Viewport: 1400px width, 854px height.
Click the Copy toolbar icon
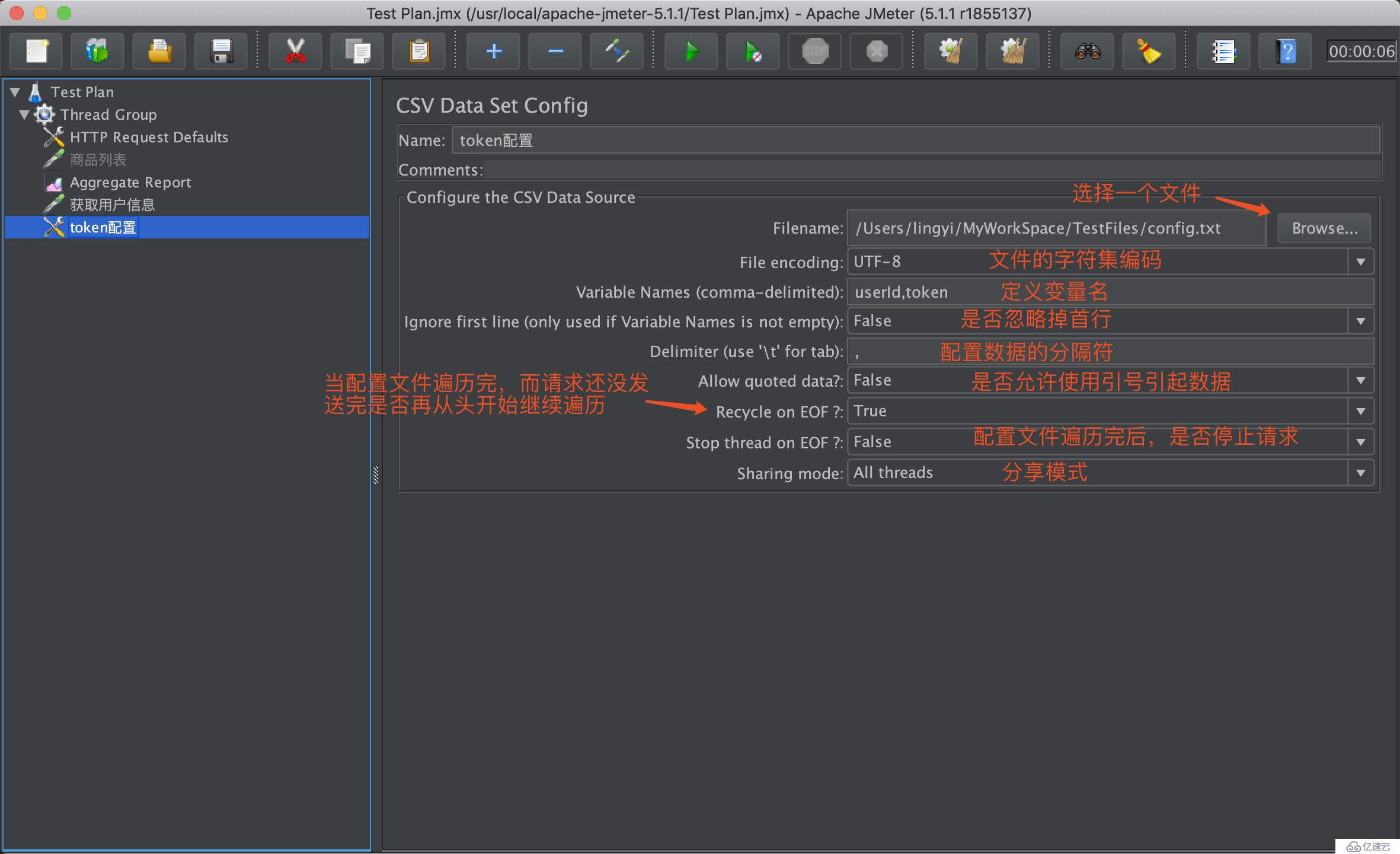point(357,51)
